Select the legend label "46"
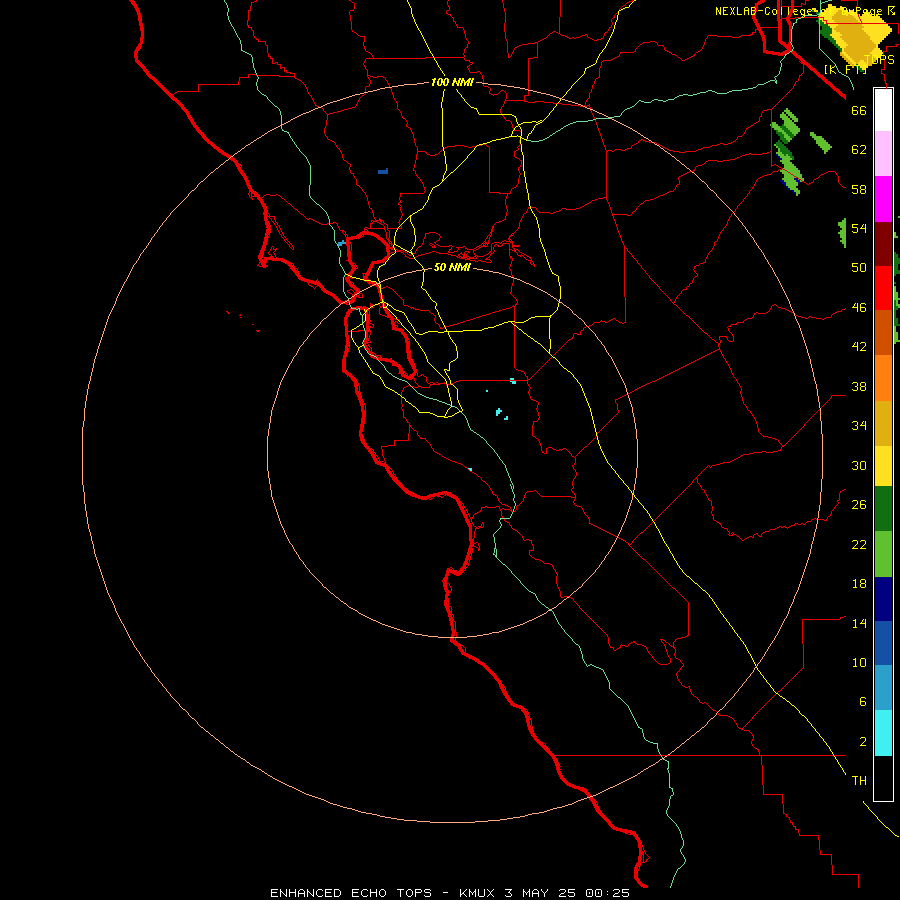This screenshot has height=900, width=900. click(859, 308)
